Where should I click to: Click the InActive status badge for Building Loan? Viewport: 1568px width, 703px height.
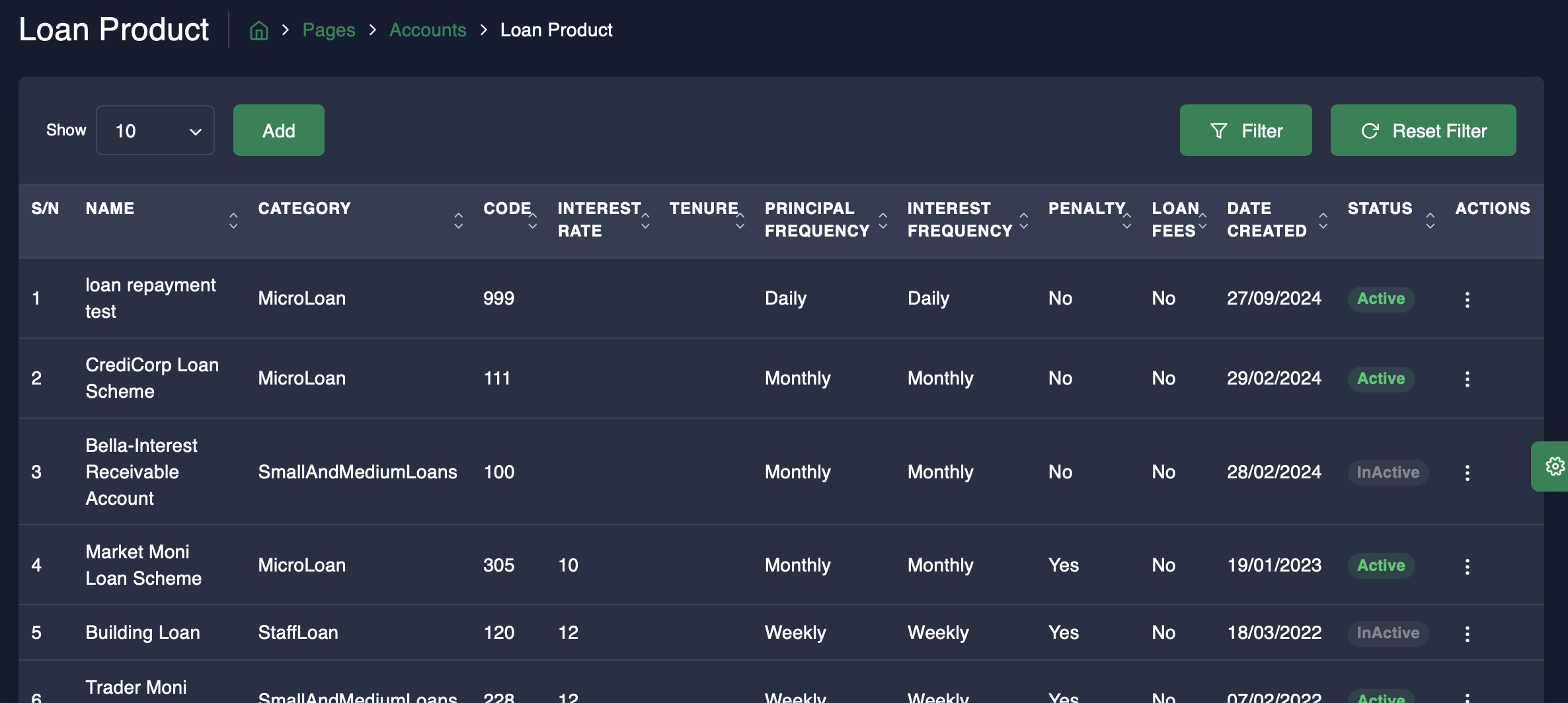pos(1388,633)
